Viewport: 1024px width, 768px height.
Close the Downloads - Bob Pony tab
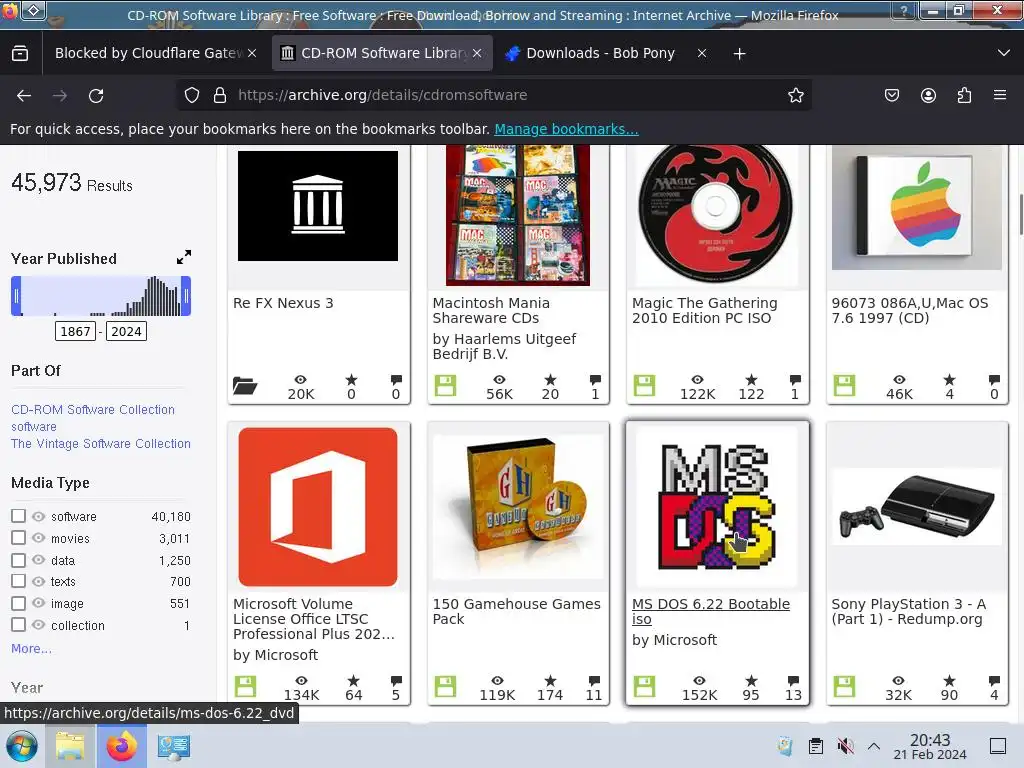(x=702, y=54)
